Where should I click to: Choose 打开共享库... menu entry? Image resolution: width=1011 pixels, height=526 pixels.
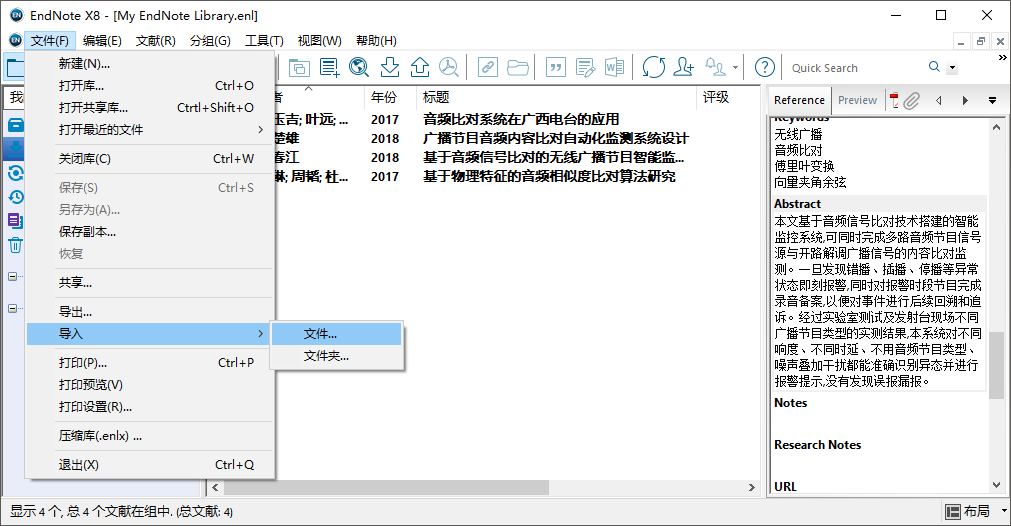[x=150, y=108]
